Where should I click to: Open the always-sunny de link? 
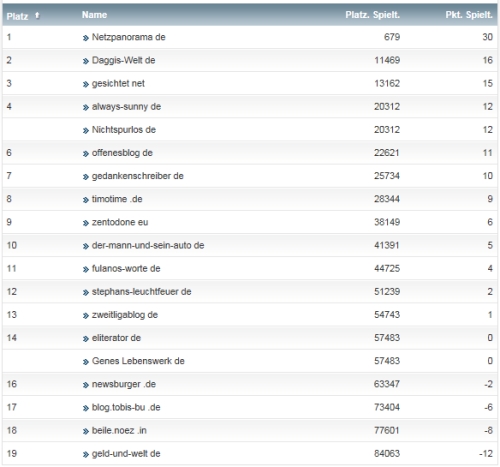tap(126, 107)
